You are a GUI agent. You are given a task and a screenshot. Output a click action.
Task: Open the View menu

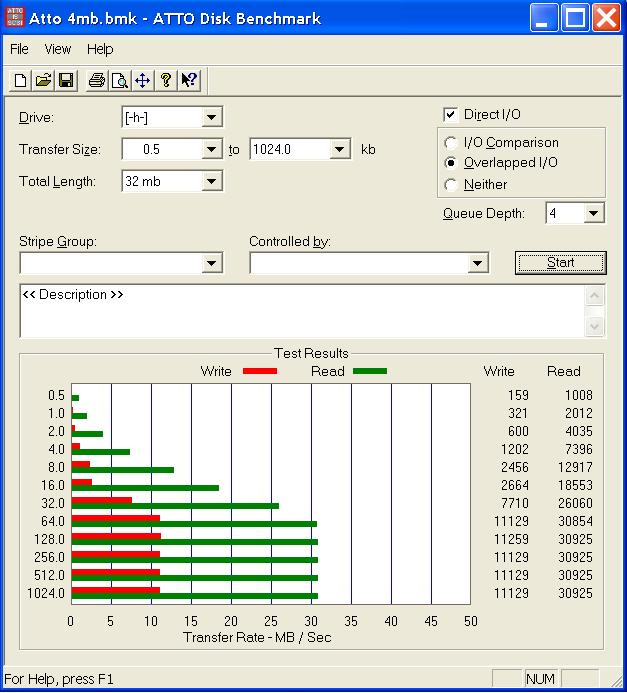click(x=57, y=49)
